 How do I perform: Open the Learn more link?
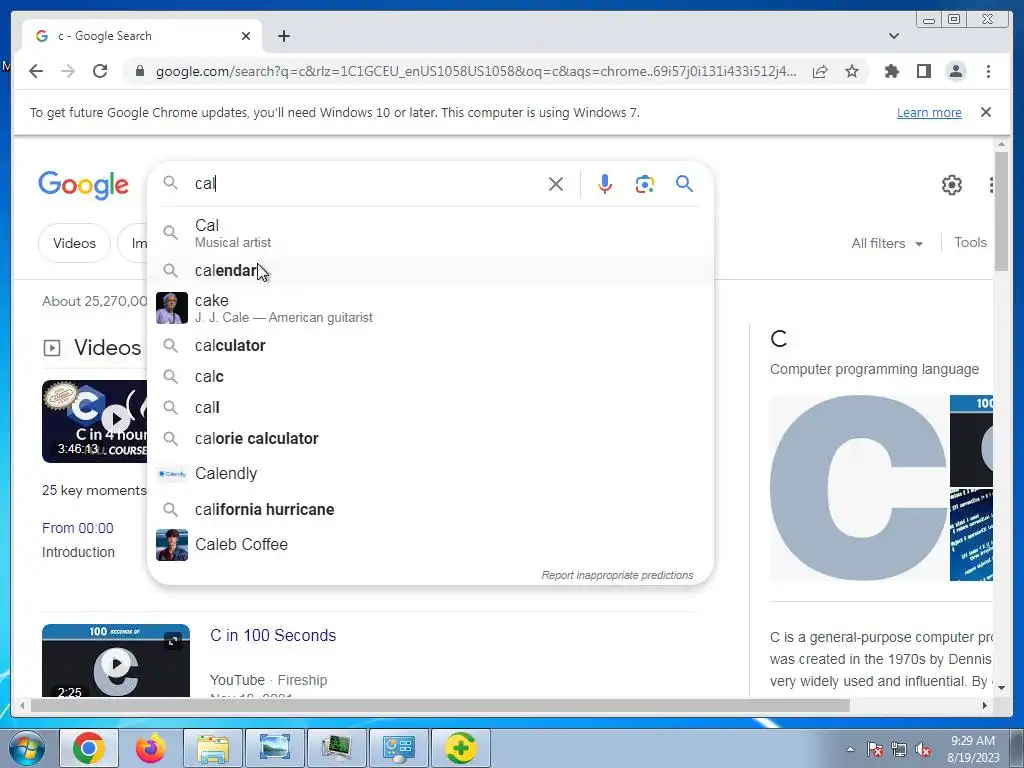(929, 112)
